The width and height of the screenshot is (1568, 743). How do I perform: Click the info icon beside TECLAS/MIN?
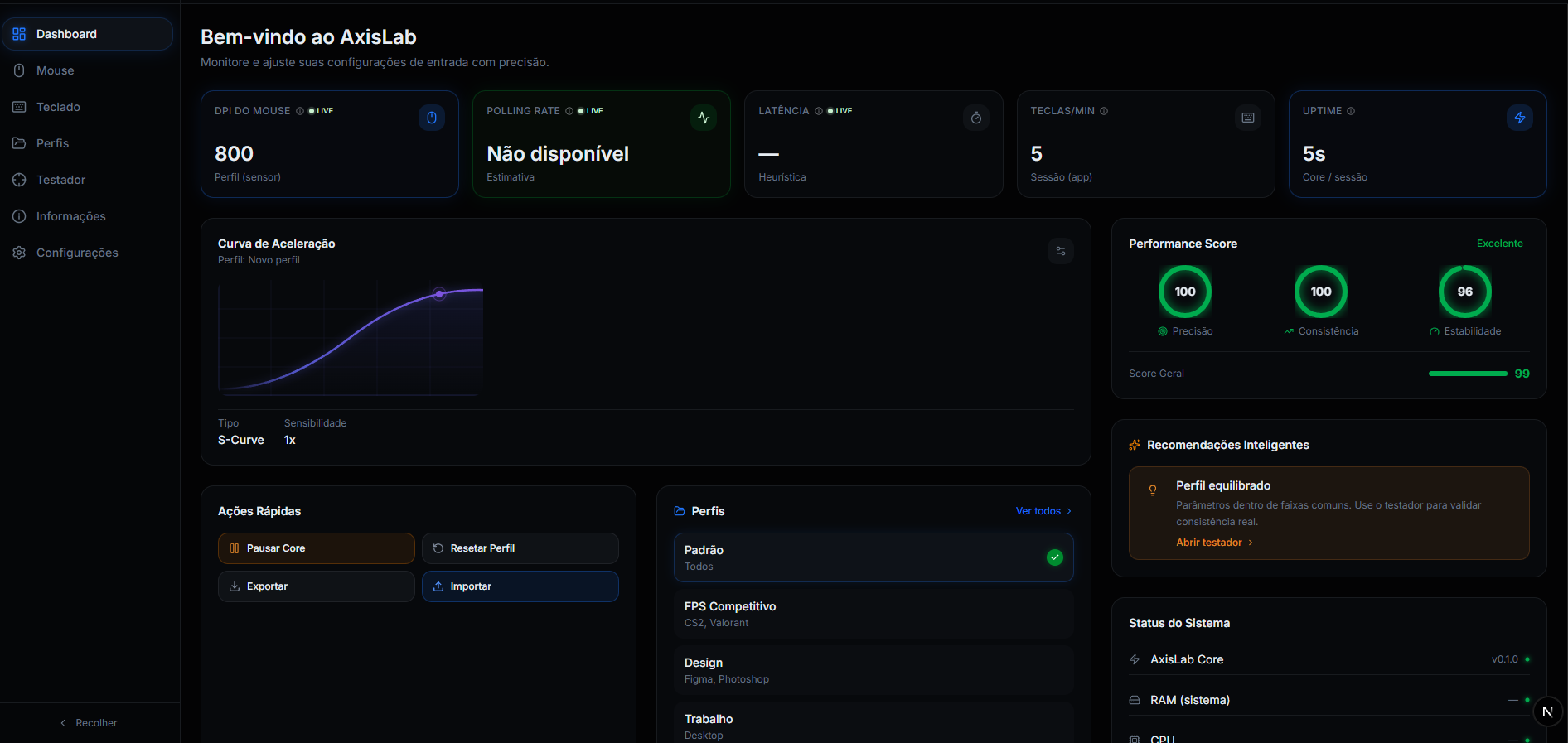[x=1104, y=111]
